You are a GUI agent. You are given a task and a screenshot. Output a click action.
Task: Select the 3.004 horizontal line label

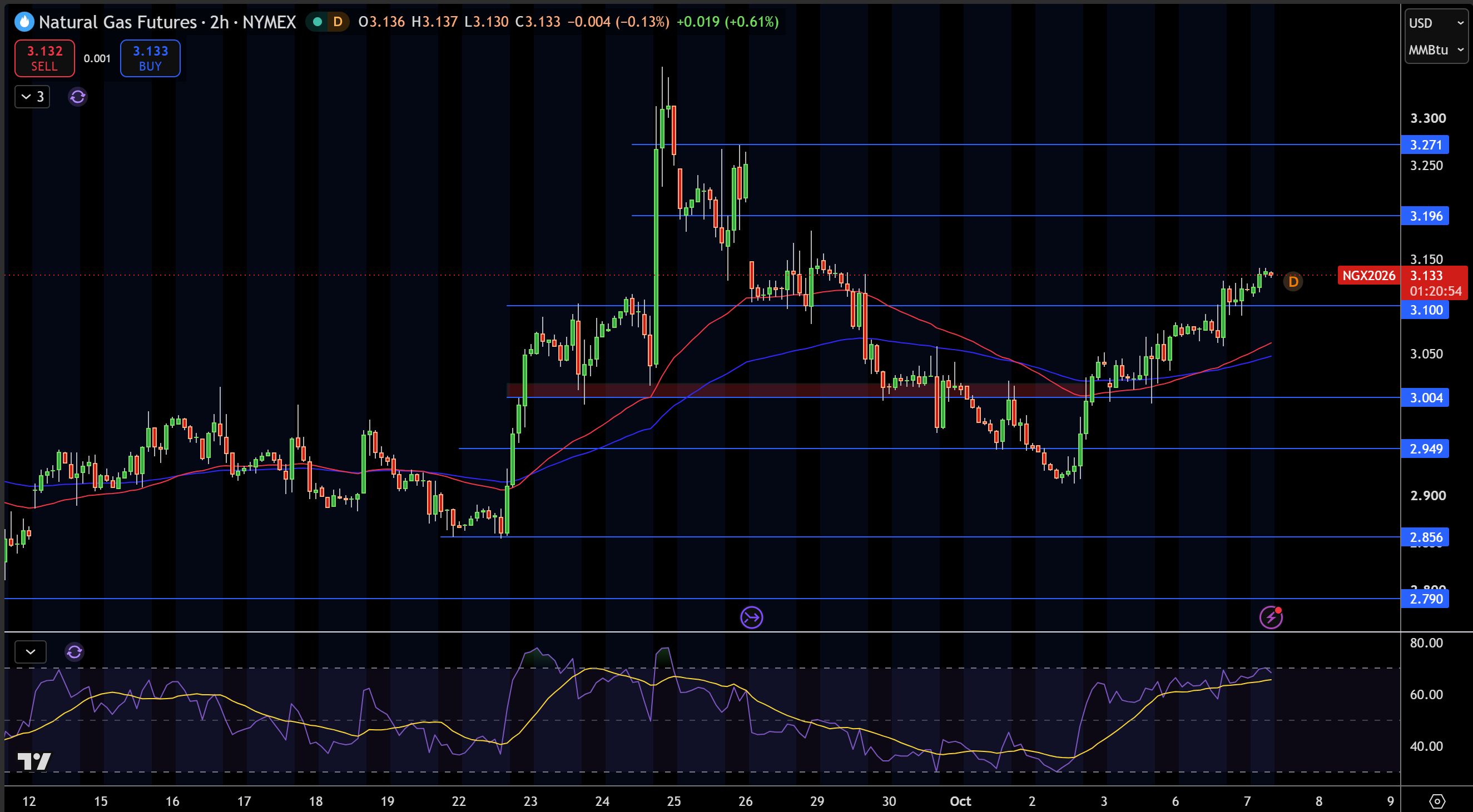pos(1425,398)
